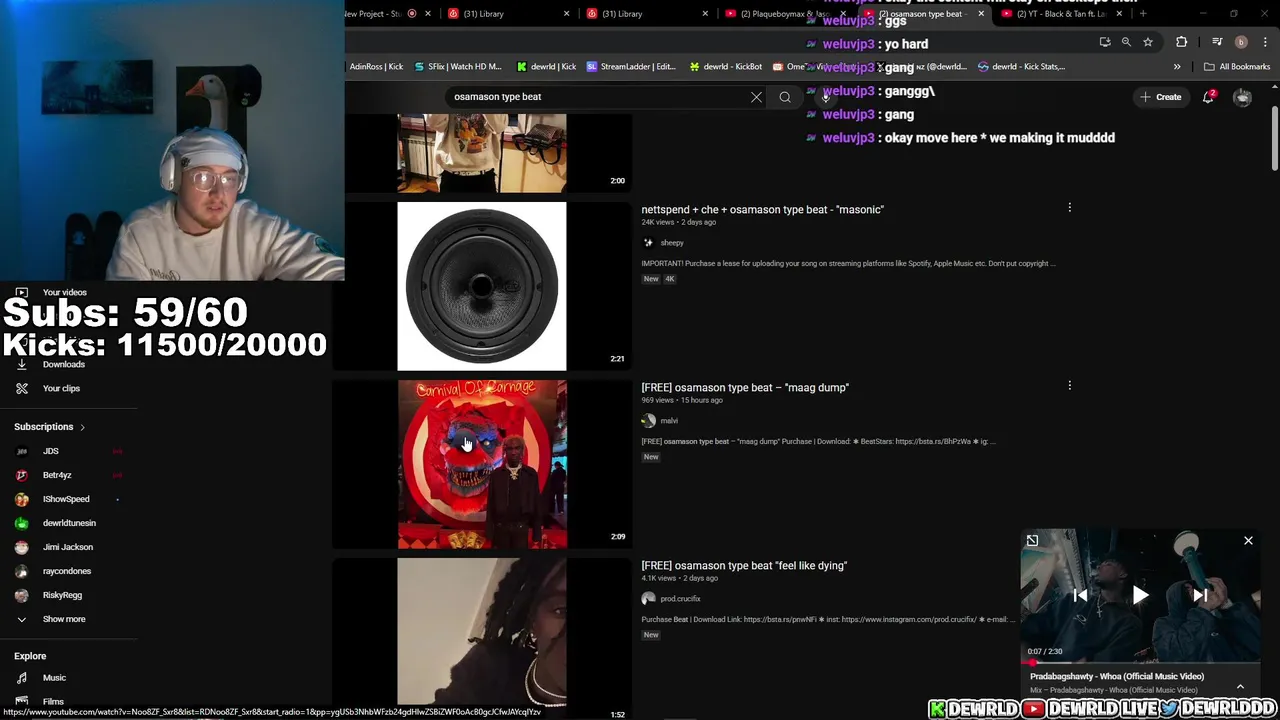
Task: Open '[FREE] osamason type beat – "maag dump"' title
Action: click(745, 387)
